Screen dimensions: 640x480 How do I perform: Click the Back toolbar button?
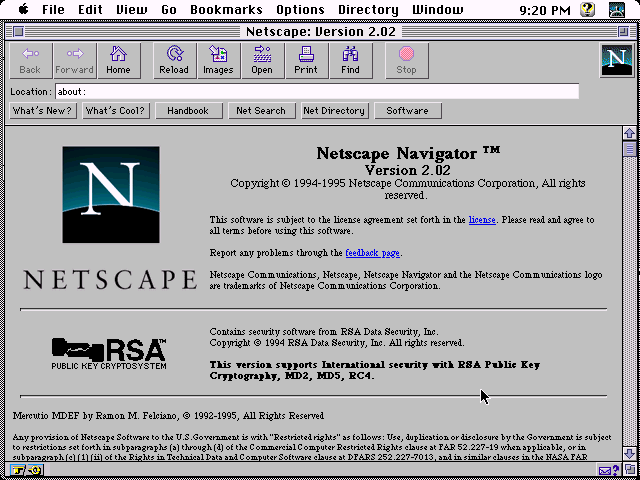[31, 60]
